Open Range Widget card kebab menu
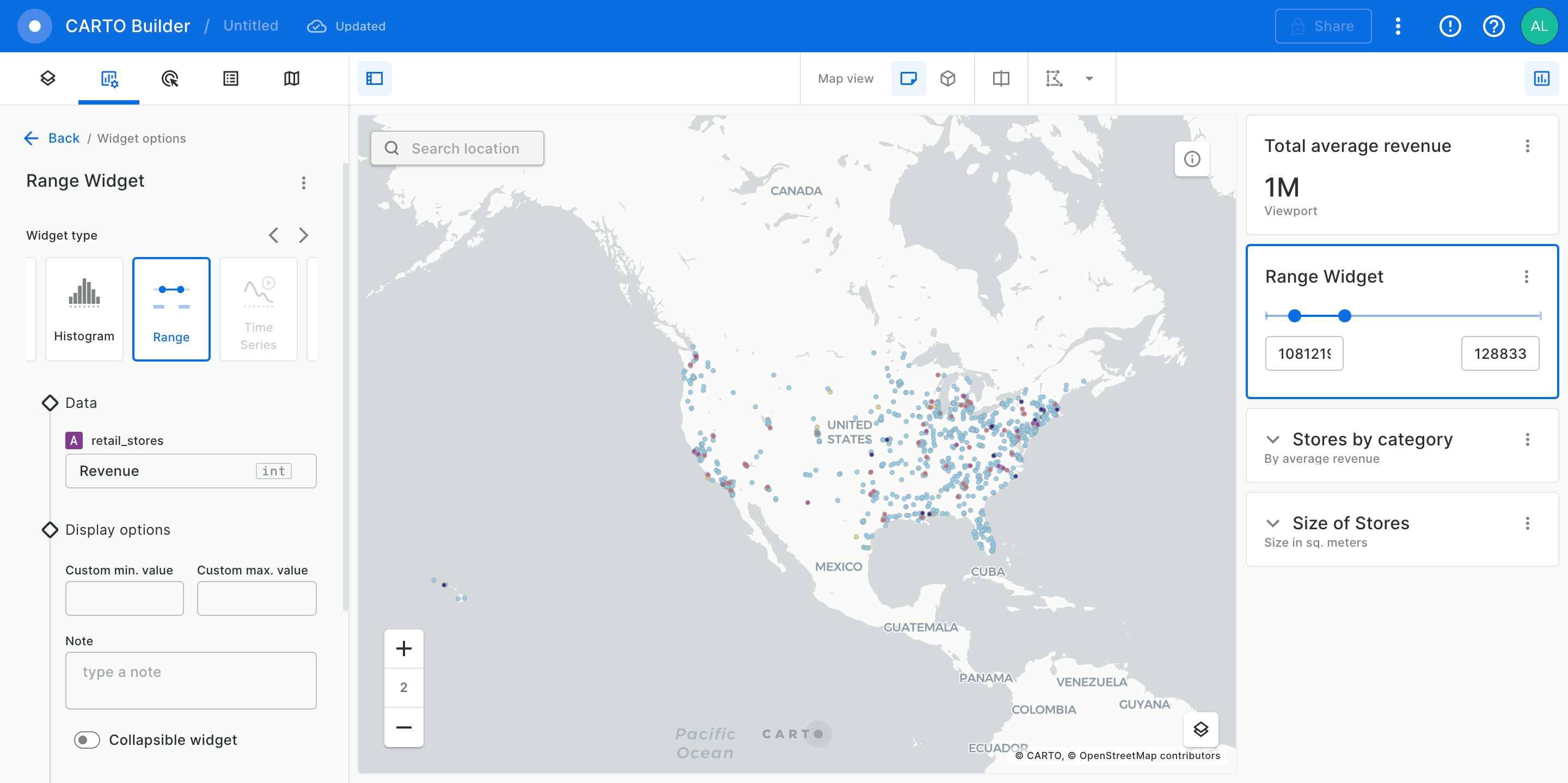 [1526, 277]
